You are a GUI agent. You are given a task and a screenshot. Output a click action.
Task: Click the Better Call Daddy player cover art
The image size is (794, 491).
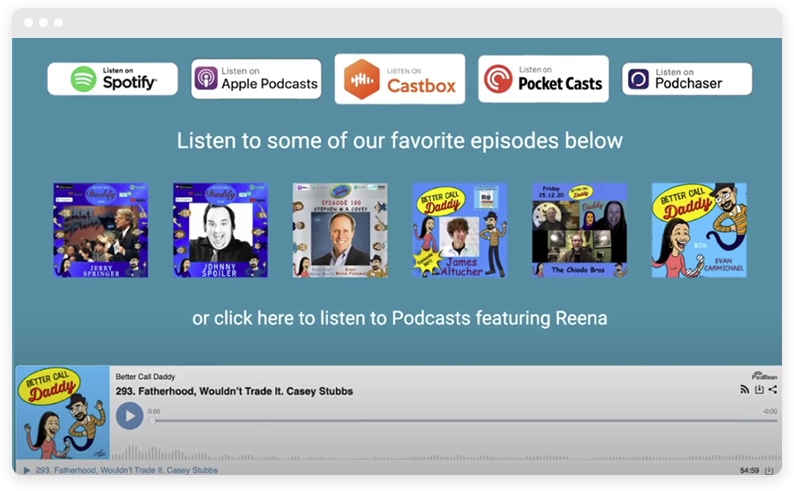[x=63, y=413]
